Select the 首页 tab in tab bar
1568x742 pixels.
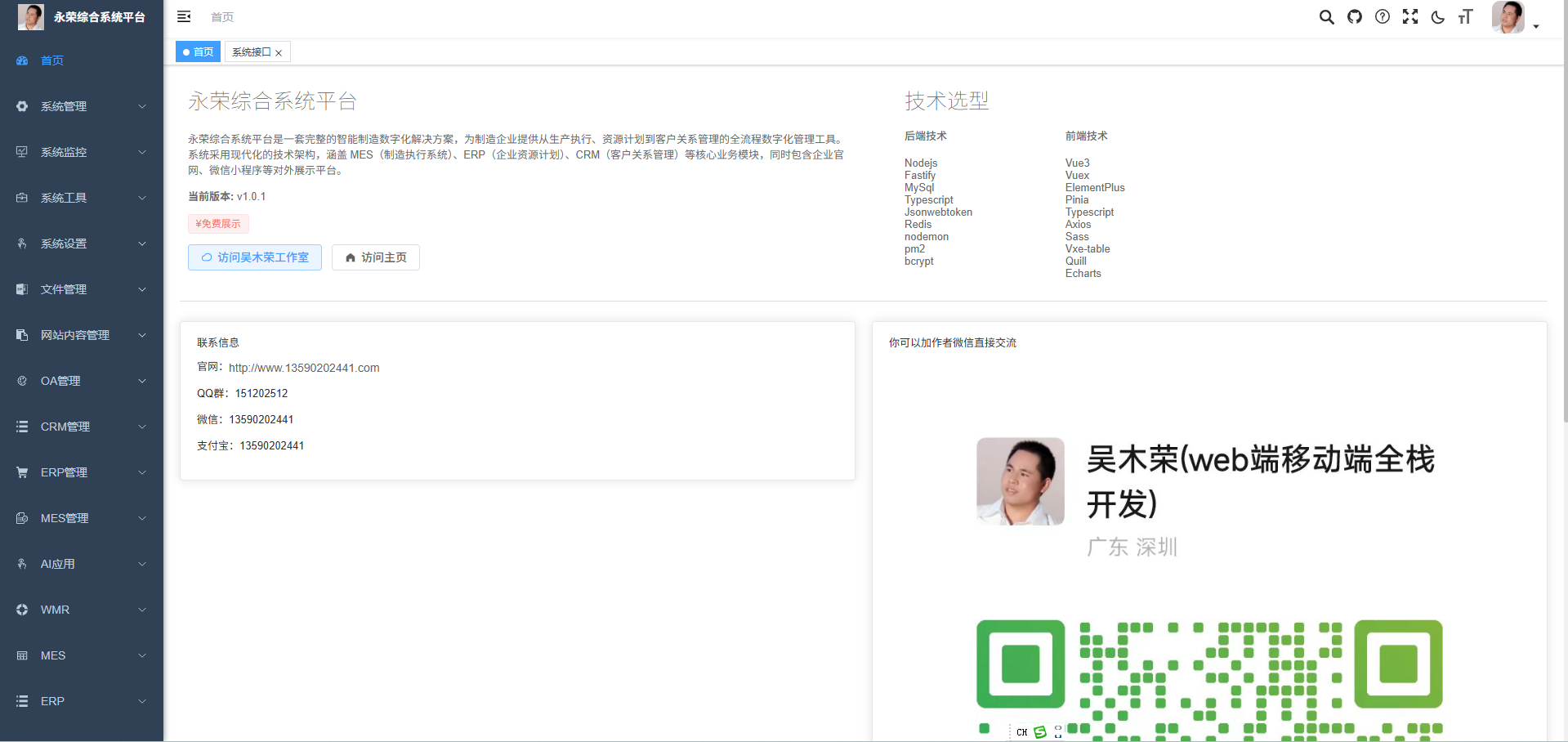click(199, 51)
